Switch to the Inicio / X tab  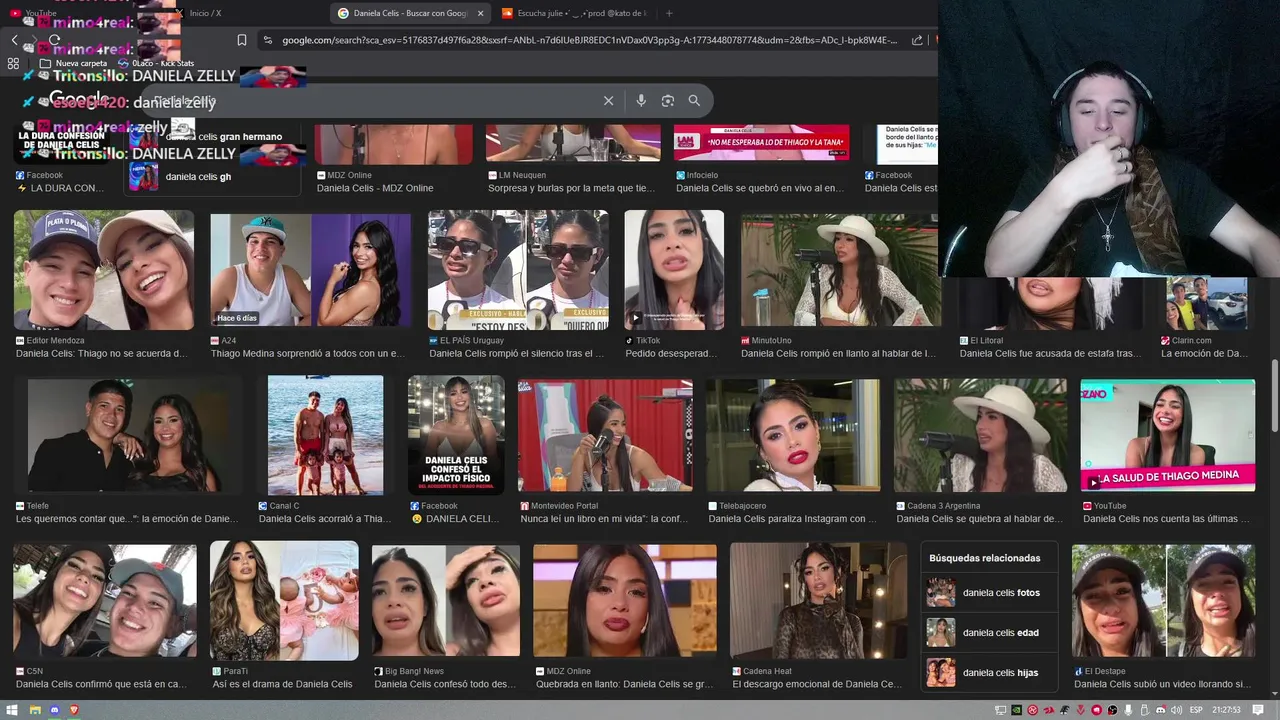pos(205,13)
